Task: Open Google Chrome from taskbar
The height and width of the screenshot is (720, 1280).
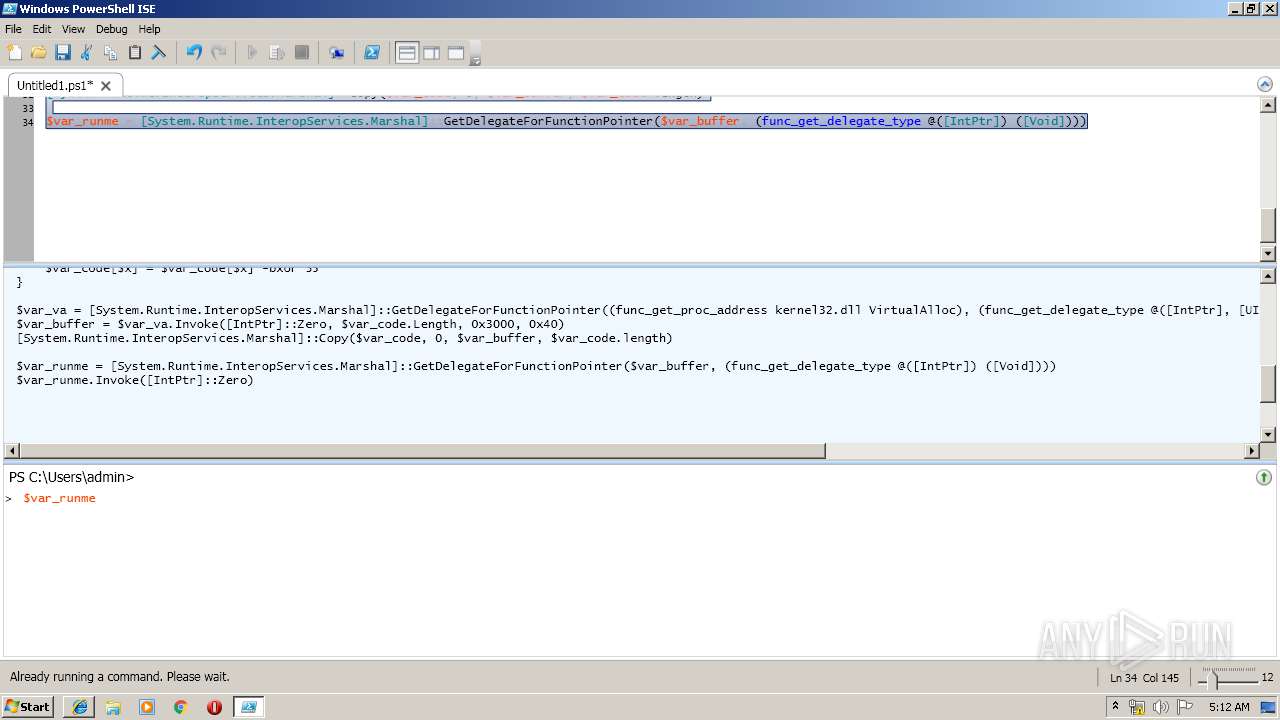Action: coord(180,707)
